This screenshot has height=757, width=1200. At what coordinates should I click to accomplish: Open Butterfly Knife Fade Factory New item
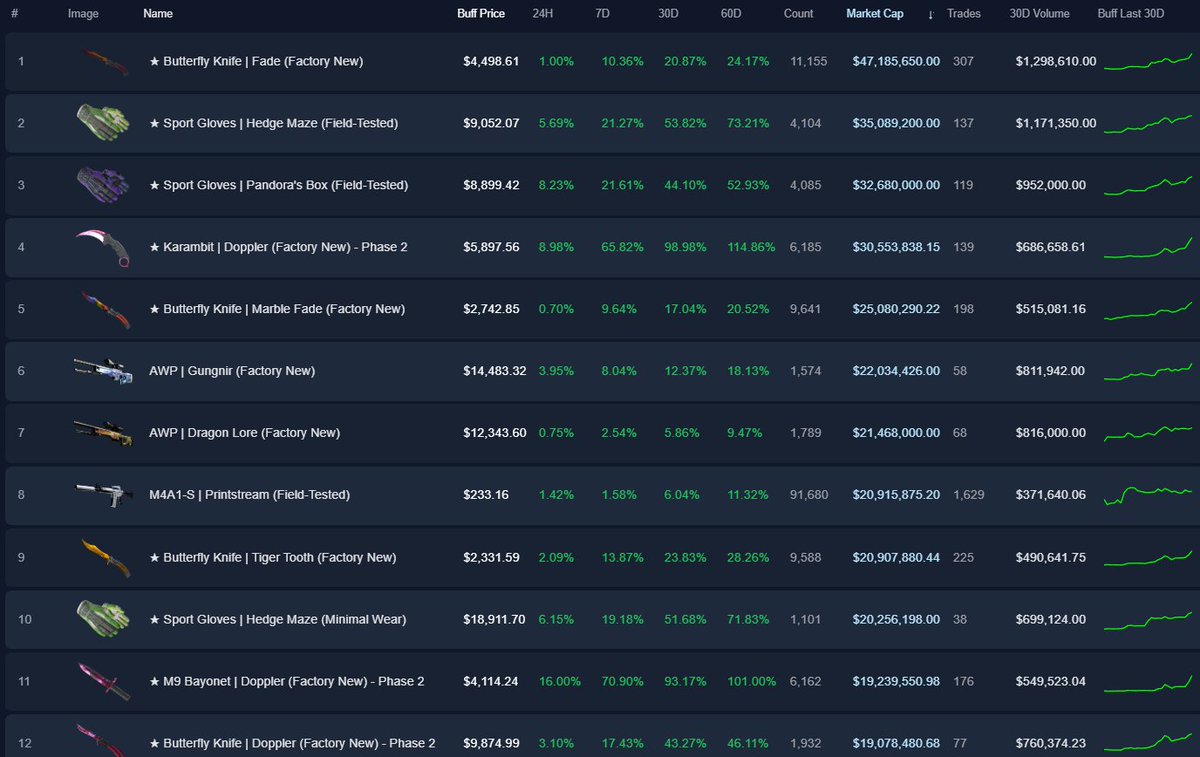point(256,61)
